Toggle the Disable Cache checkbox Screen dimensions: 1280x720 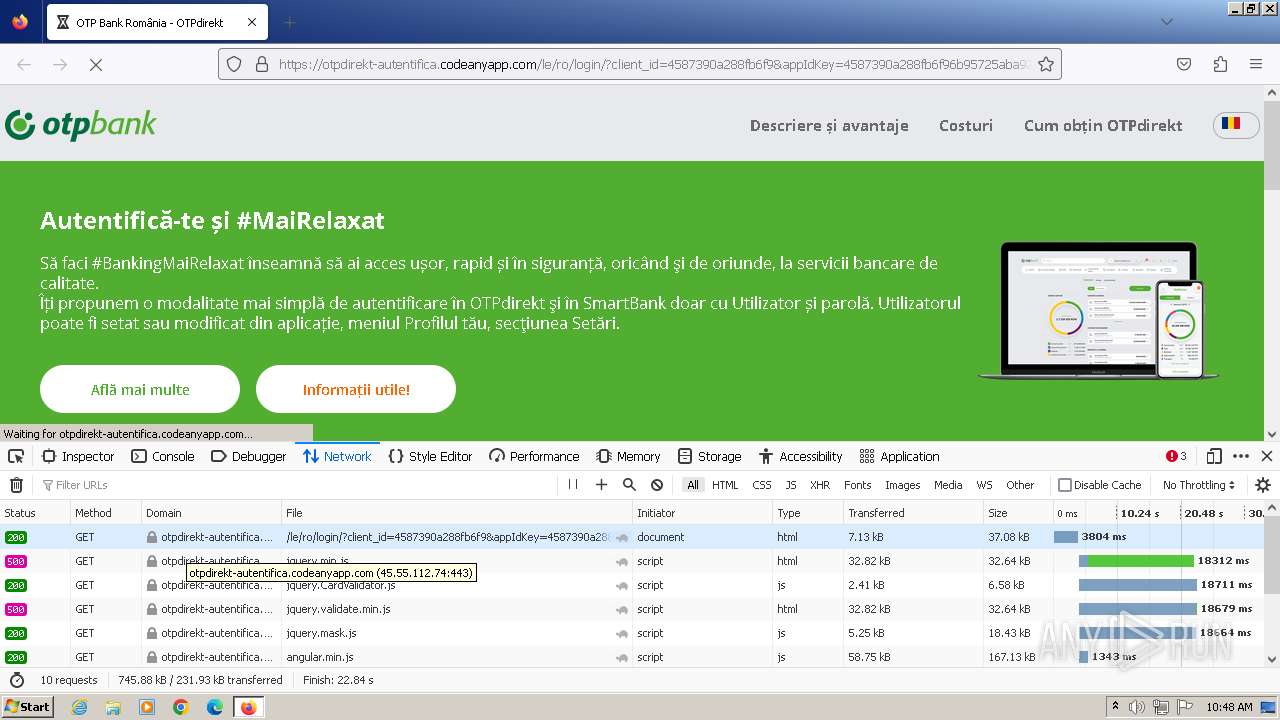(x=1065, y=485)
